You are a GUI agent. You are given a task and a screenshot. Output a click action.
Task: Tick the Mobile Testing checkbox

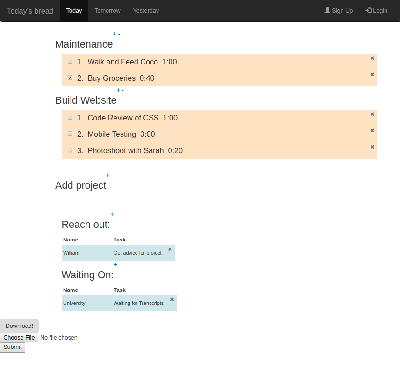pyautogui.click(x=70, y=134)
